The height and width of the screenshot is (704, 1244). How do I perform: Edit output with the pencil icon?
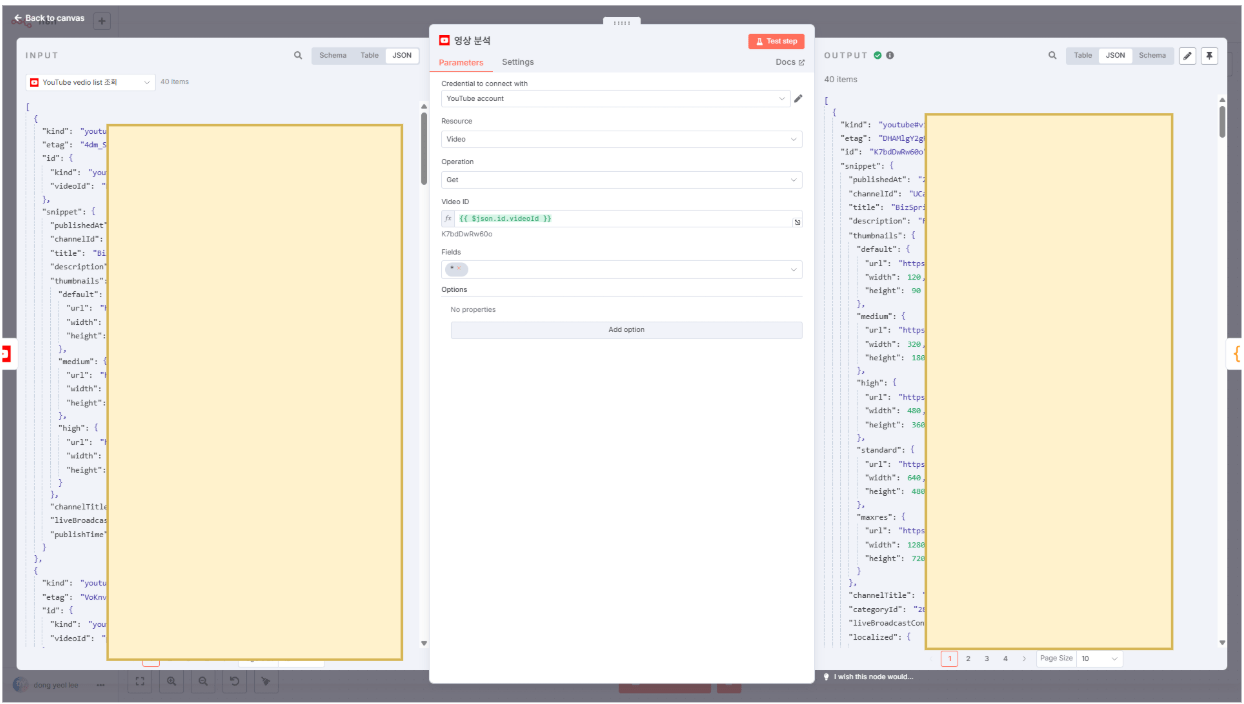coord(1187,56)
